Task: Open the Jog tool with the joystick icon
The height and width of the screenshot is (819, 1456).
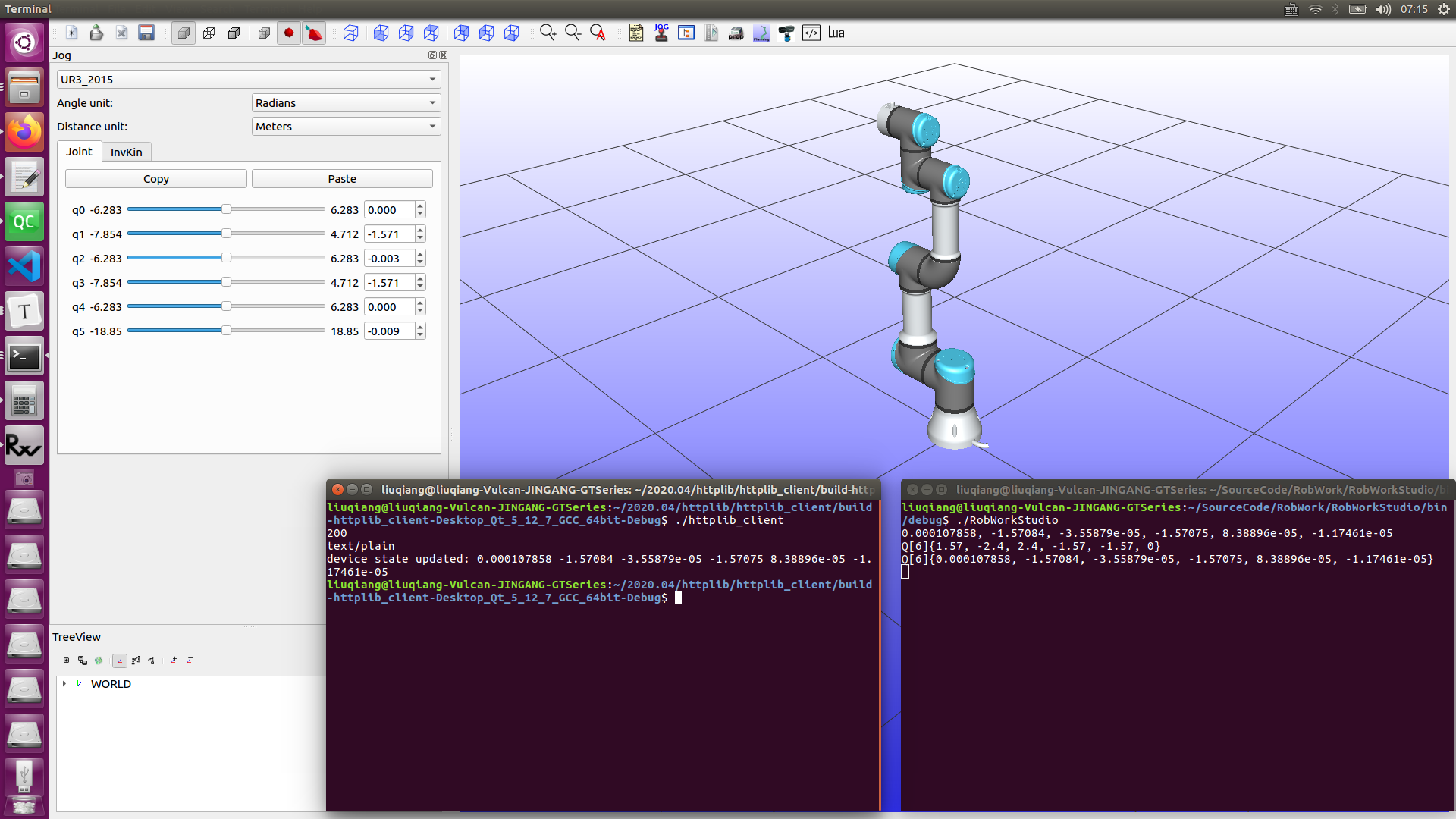Action: 661,33
